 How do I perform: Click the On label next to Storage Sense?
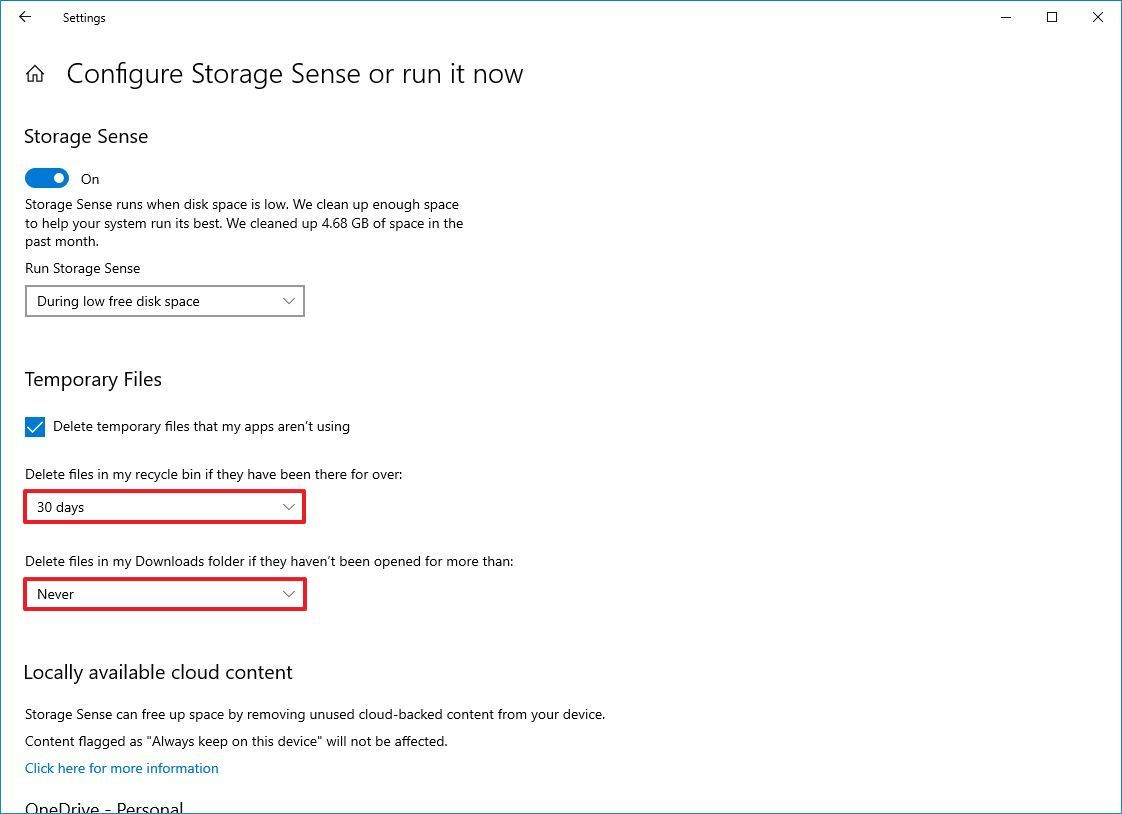(90, 179)
